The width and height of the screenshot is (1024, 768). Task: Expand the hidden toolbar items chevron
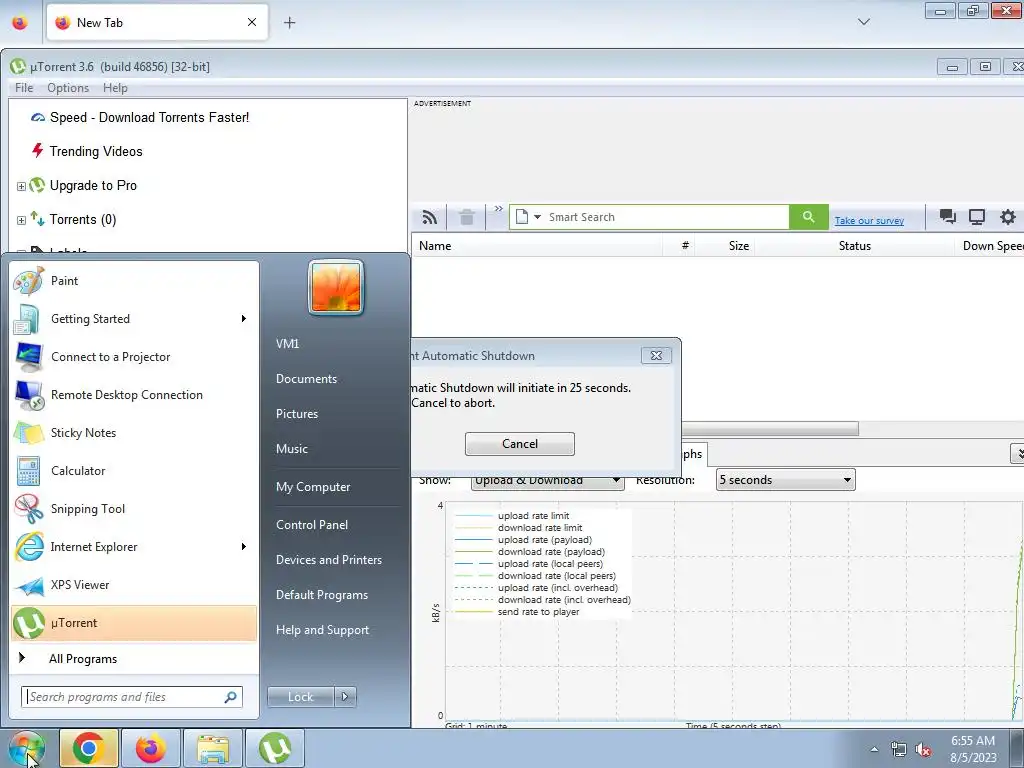(498, 209)
